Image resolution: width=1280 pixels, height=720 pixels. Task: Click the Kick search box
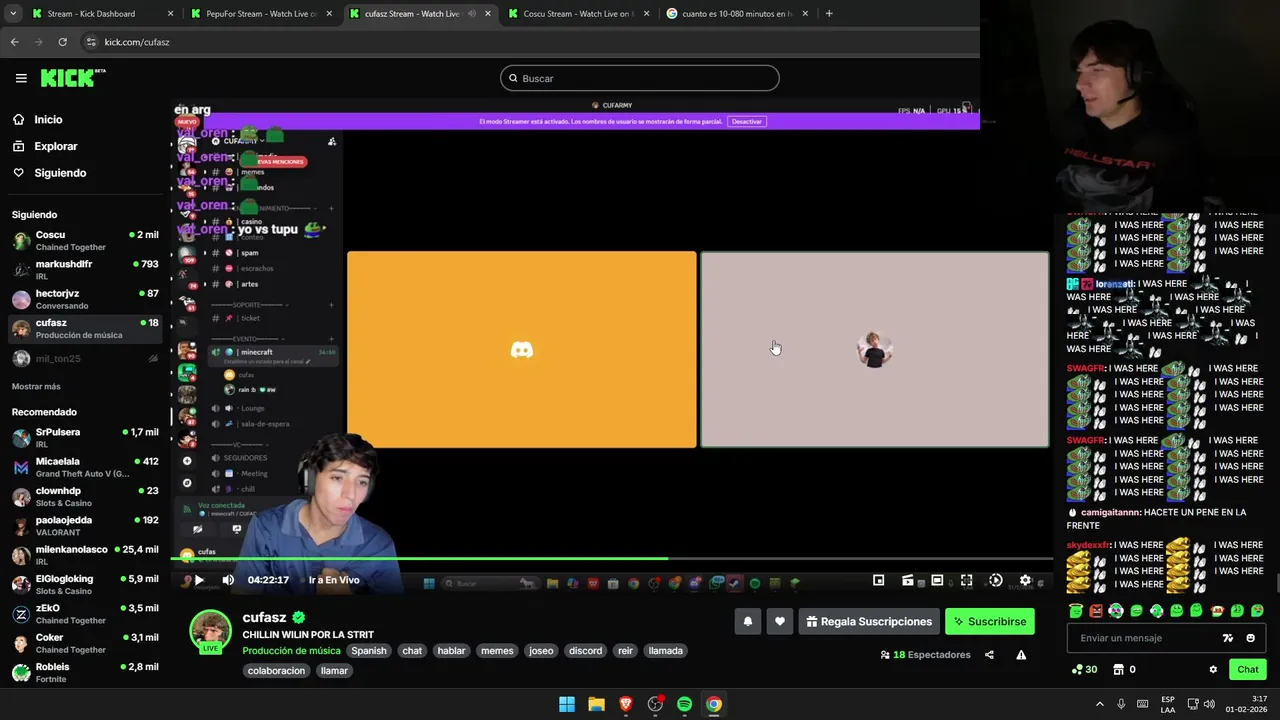[x=640, y=78]
